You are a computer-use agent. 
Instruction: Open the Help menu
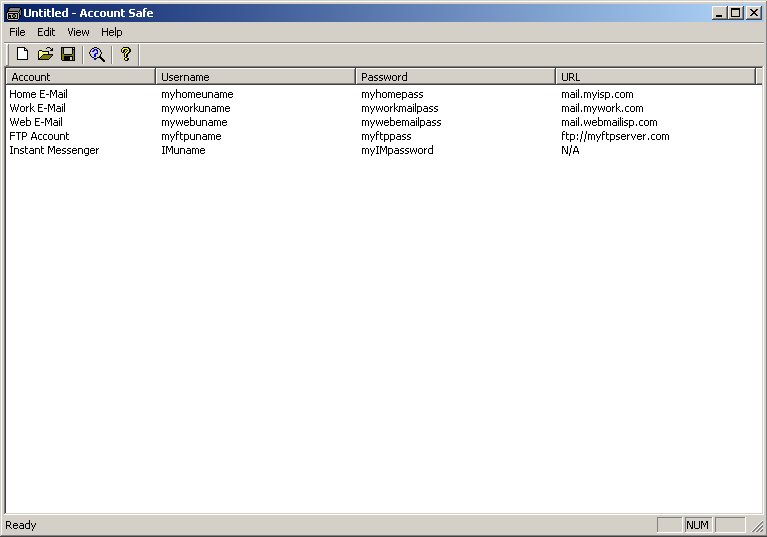[112, 32]
